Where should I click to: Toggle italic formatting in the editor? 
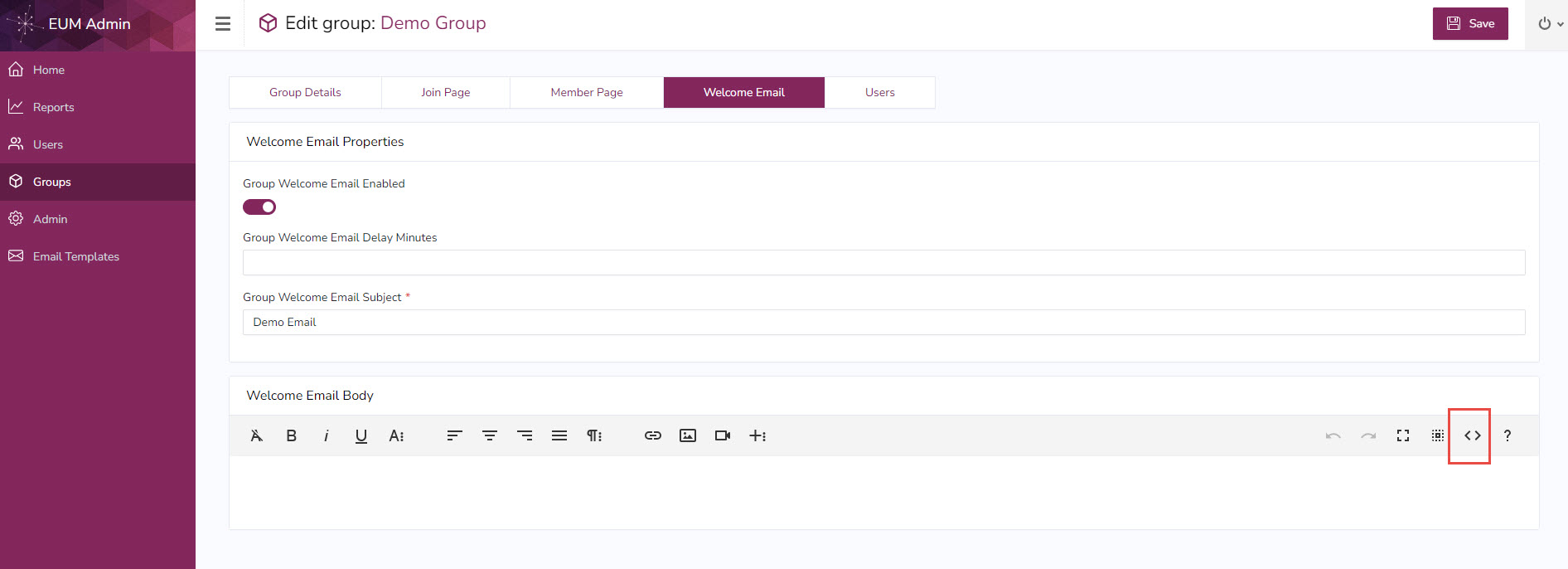pyautogui.click(x=326, y=435)
